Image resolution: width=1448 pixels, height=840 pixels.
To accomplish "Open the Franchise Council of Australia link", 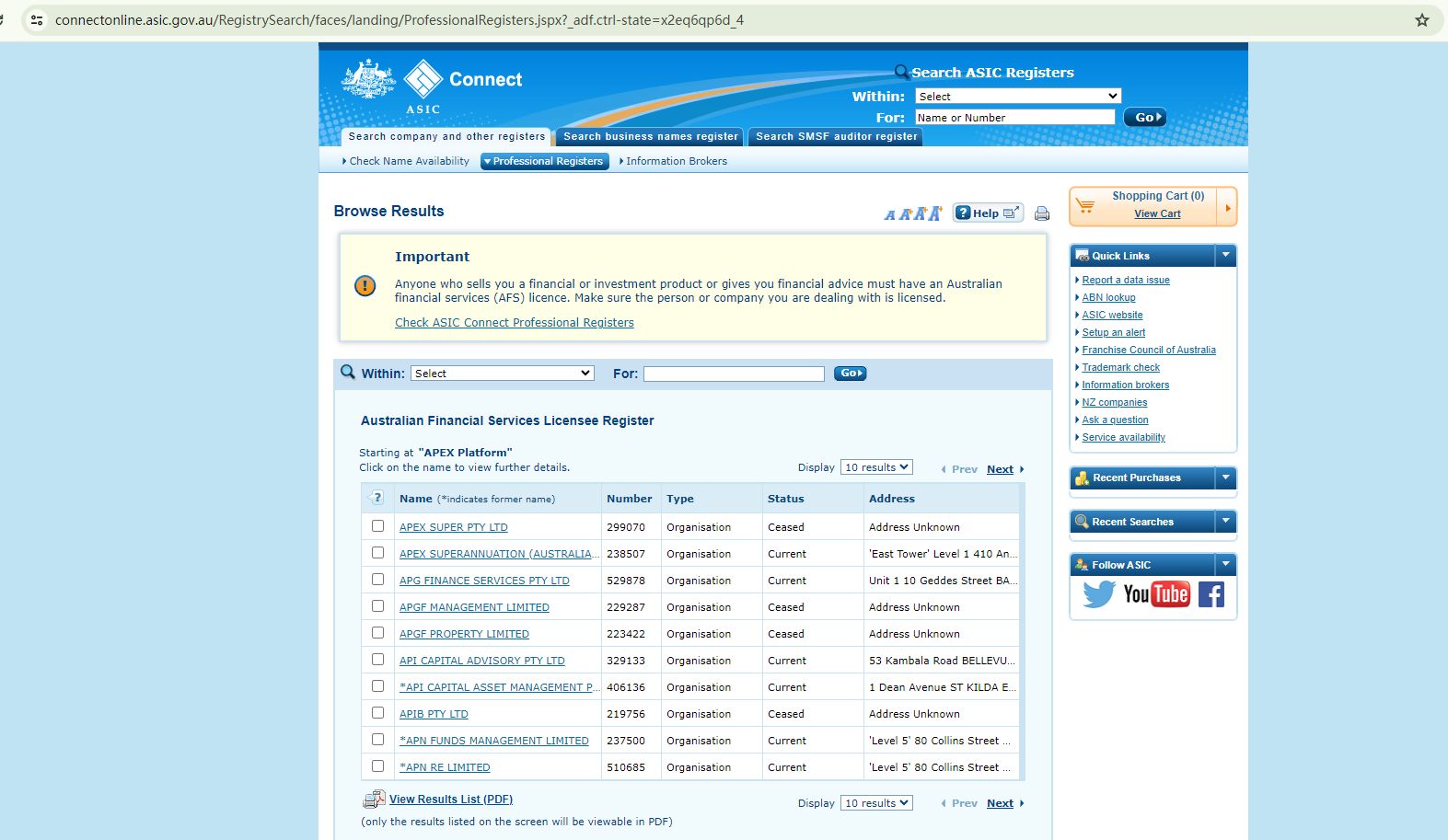I will (1149, 350).
